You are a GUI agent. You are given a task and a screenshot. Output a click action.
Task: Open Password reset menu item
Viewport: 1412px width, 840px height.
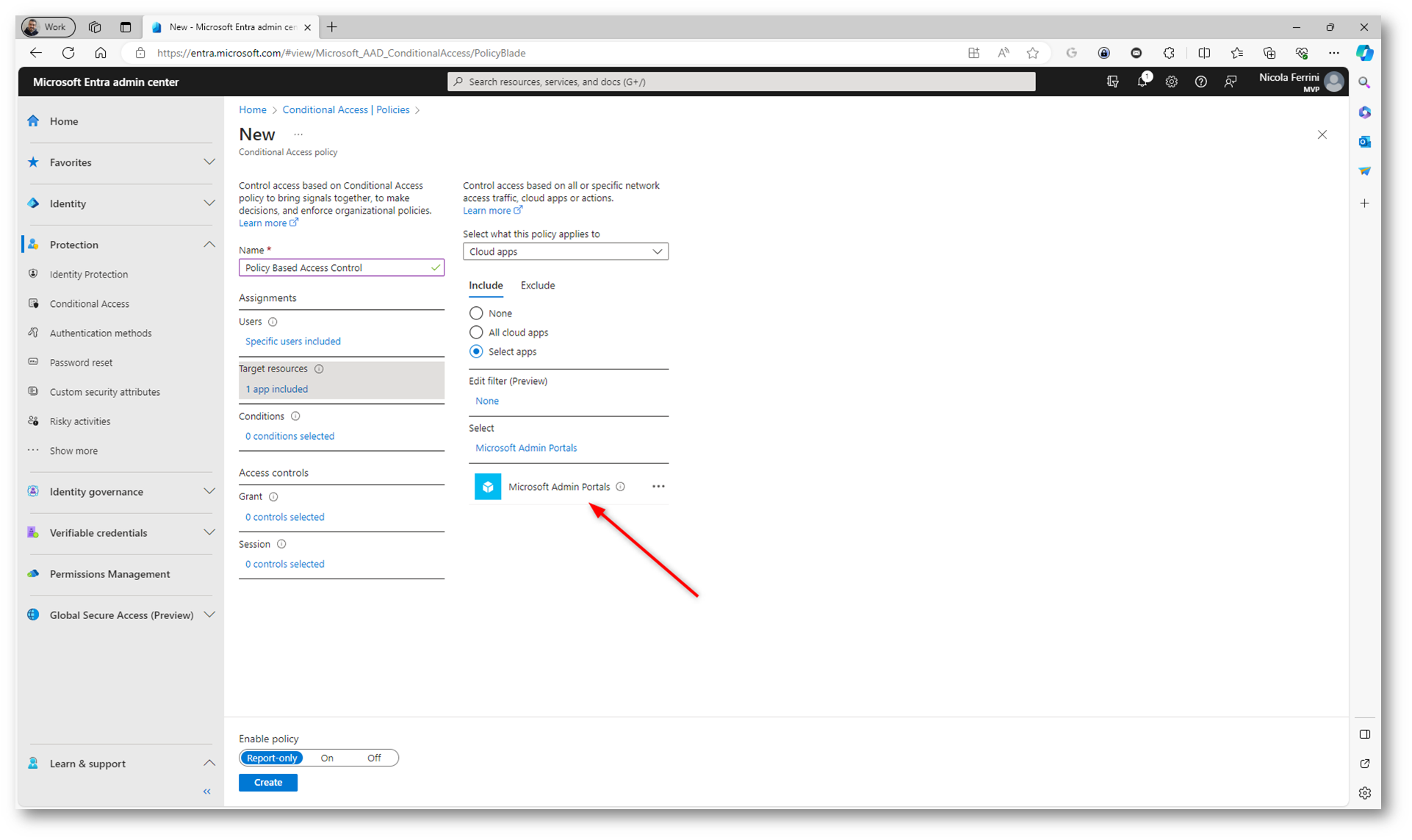[81, 363]
